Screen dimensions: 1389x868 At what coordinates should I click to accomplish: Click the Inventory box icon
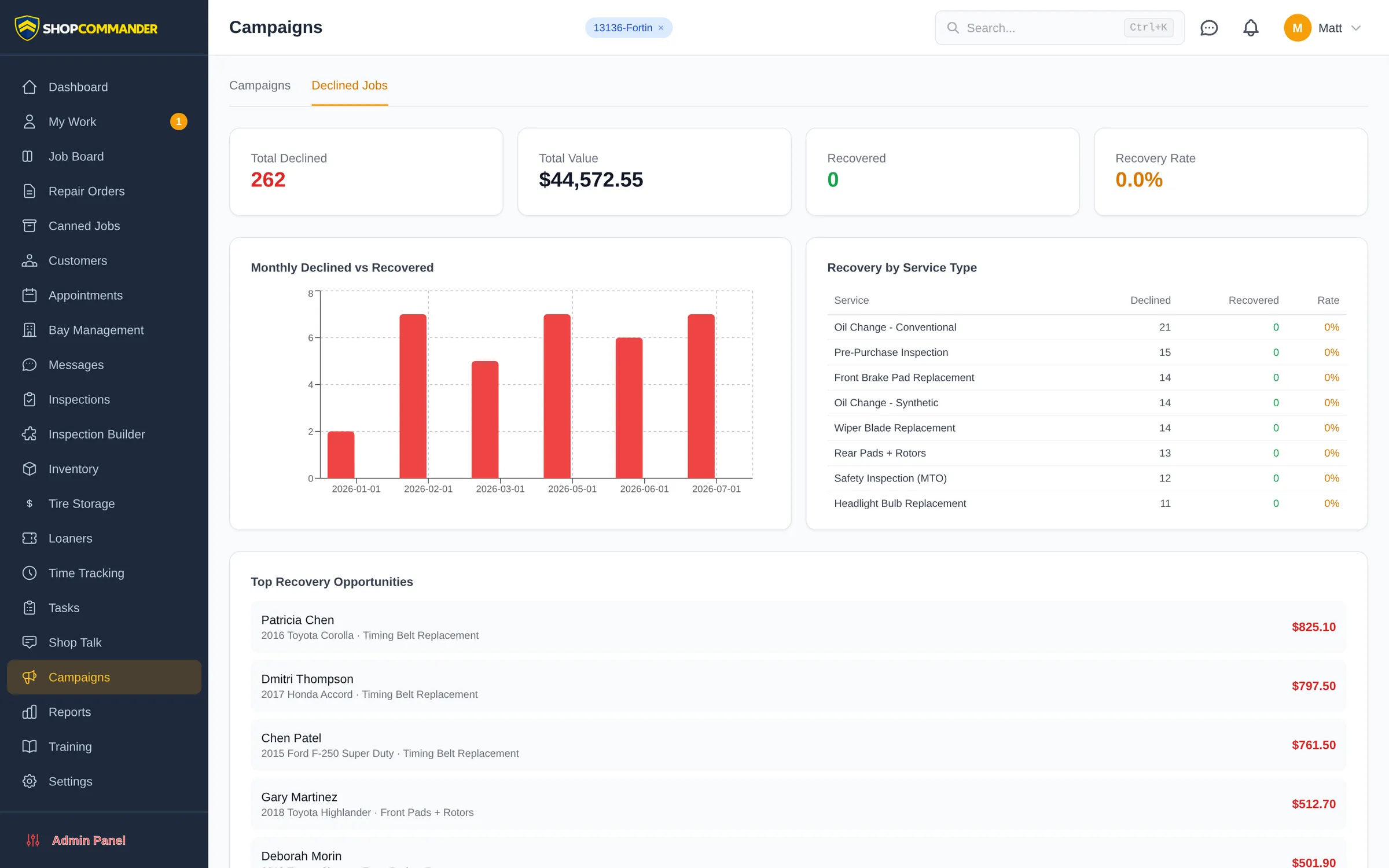click(30, 469)
